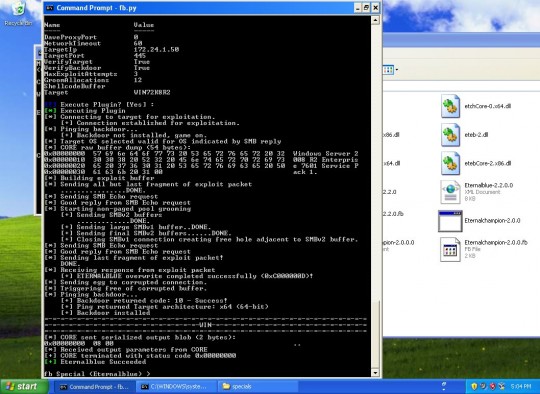Image resolution: width=540 pixels, height=394 pixels.
Task: Click the Start button
Action: [24, 386]
